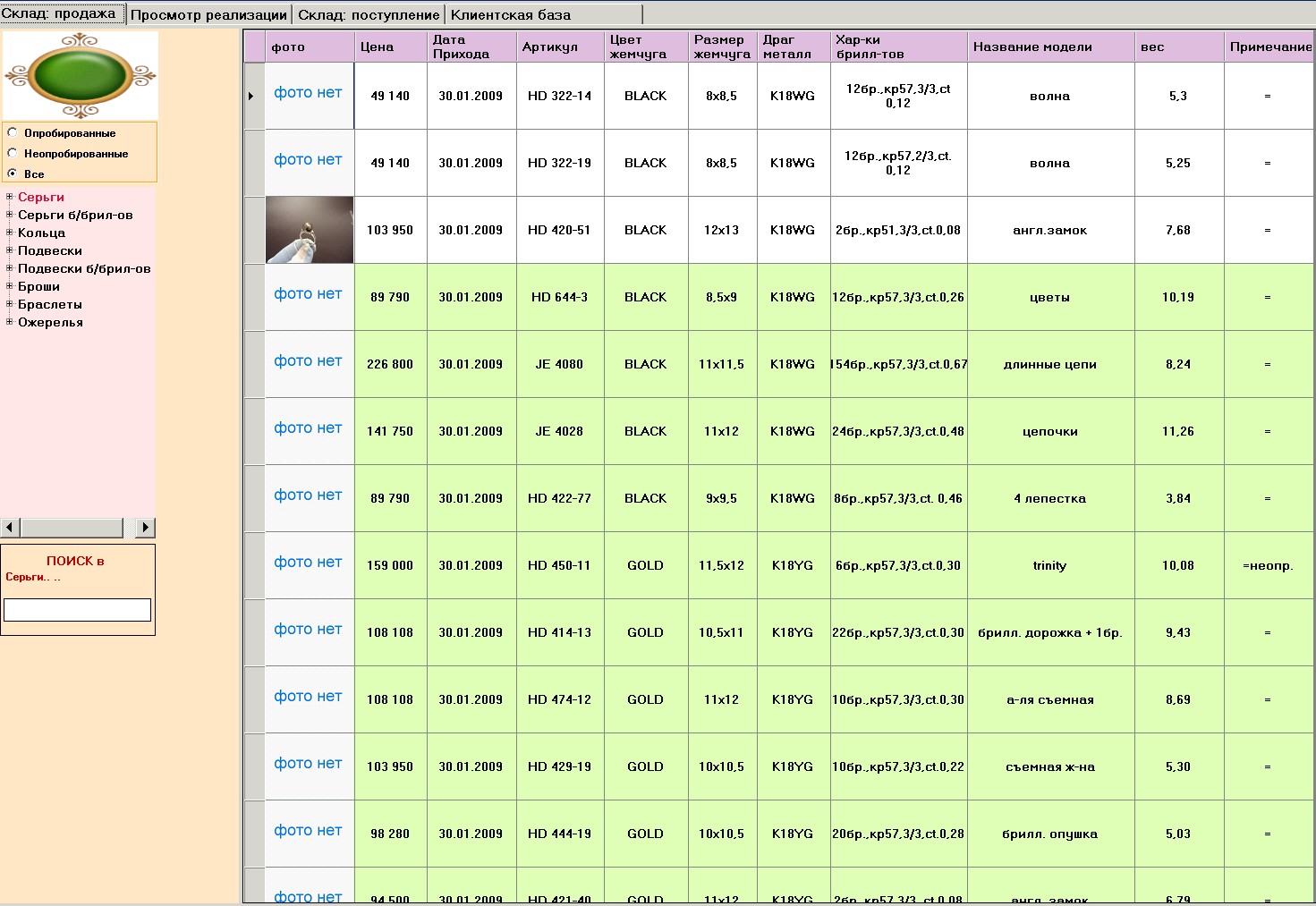Image resolution: width=1316 pixels, height=906 pixels.
Task: Click the Драг металл column header
Action: click(x=794, y=47)
